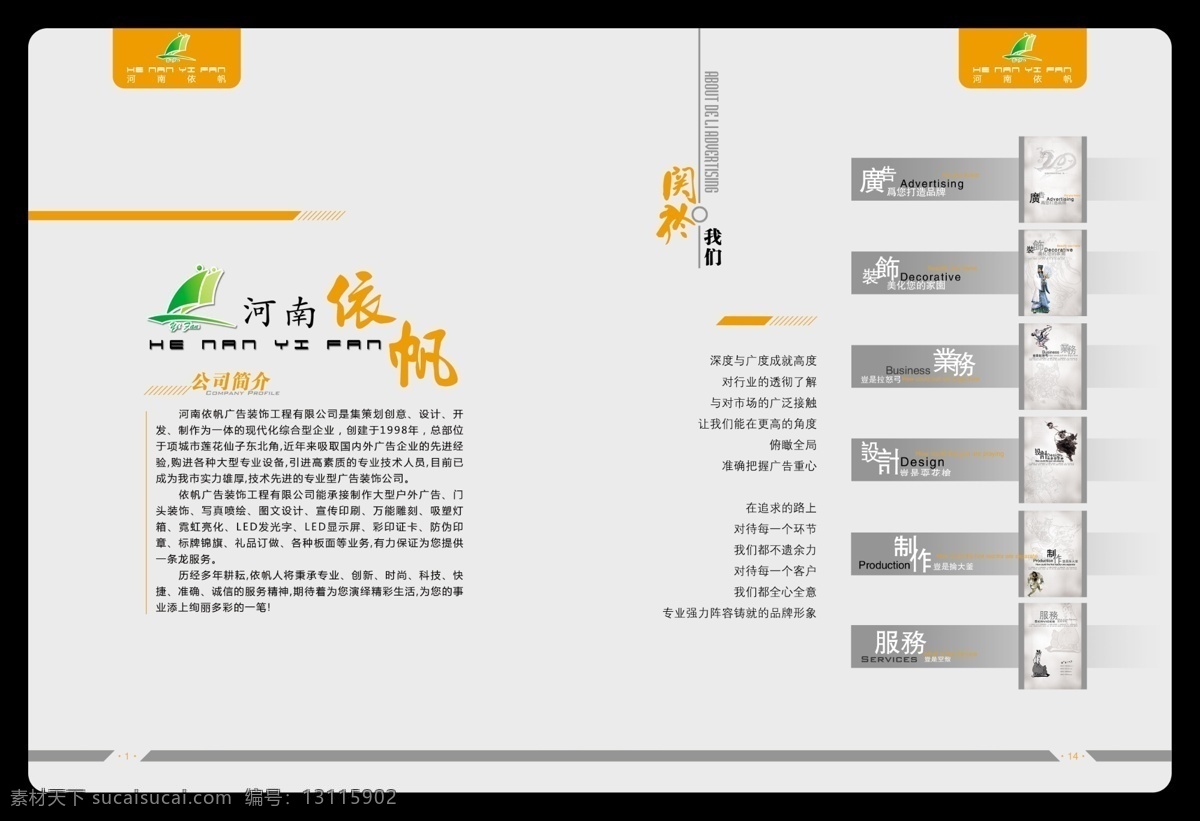The height and width of the screenshot is (821, 1200).
Task: Select the line 俯瞰全局
Action: click(x=793, y=445)
